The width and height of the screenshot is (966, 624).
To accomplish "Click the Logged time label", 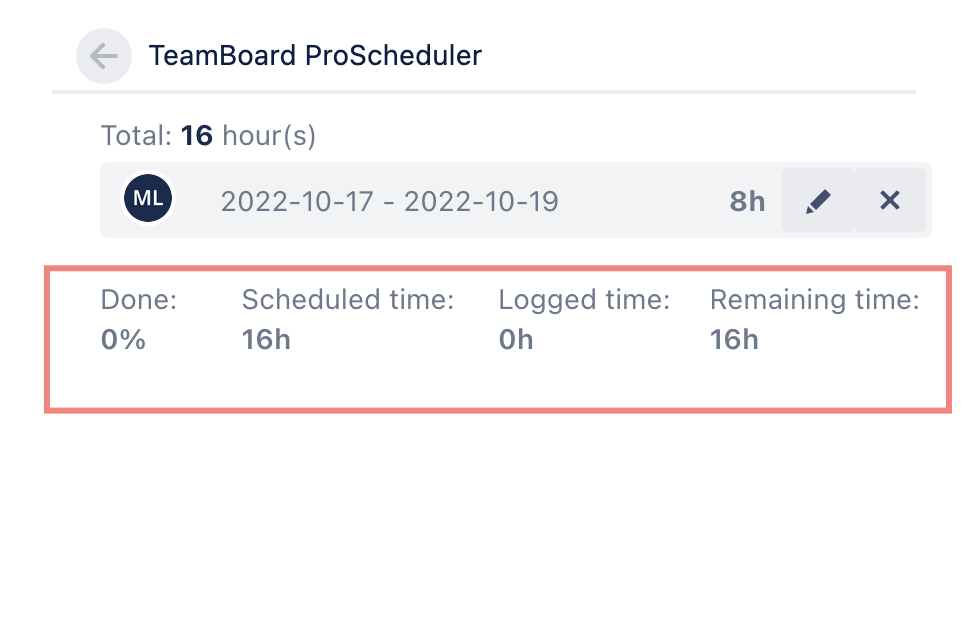I will coord(584,299).
